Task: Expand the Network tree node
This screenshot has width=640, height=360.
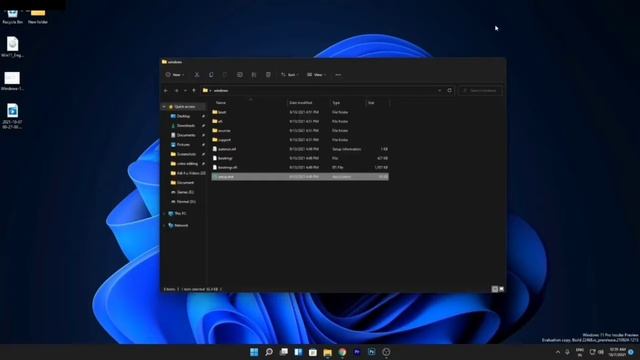Action: tap(164, 225)
